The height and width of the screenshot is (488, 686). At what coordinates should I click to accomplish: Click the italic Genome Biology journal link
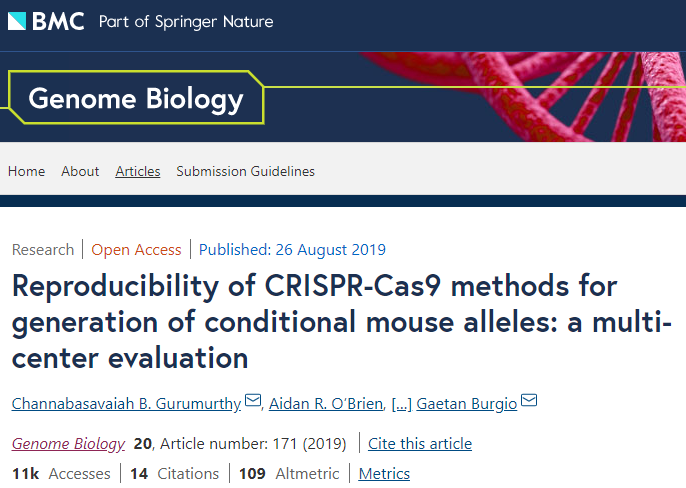[x=68, y=443]
